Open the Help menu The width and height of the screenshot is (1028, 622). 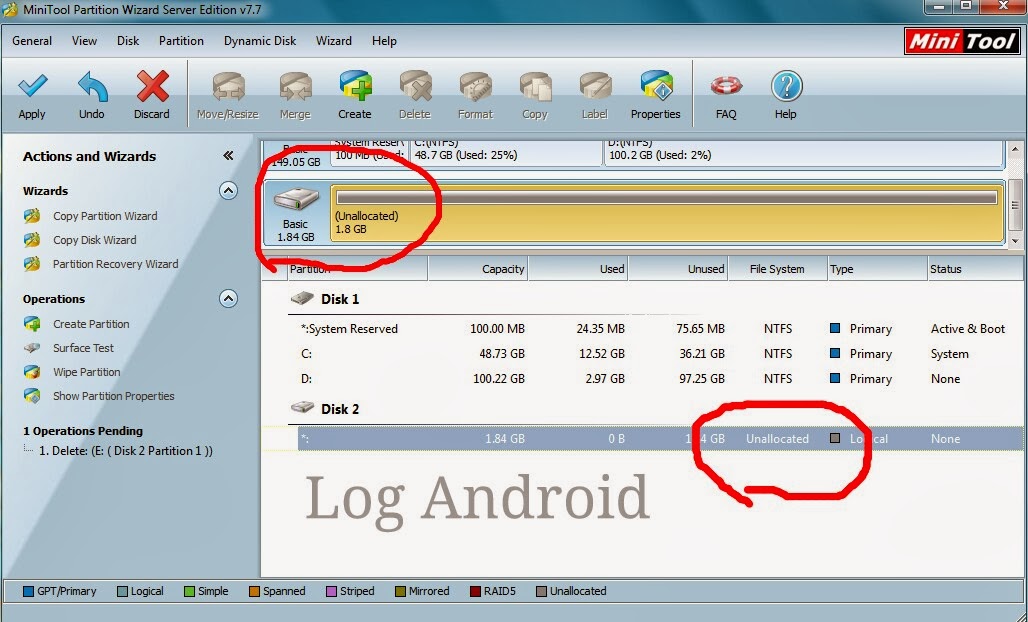[x=384, y=41]
